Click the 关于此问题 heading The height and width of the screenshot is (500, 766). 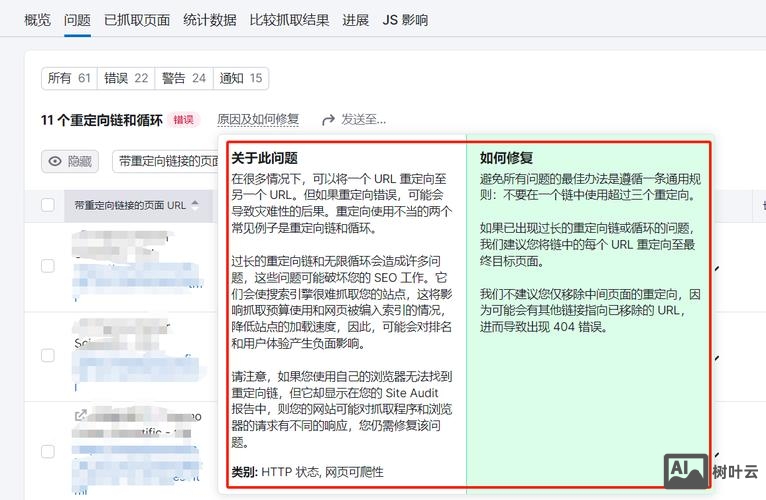pyautogui.click(x=264, y=158)
